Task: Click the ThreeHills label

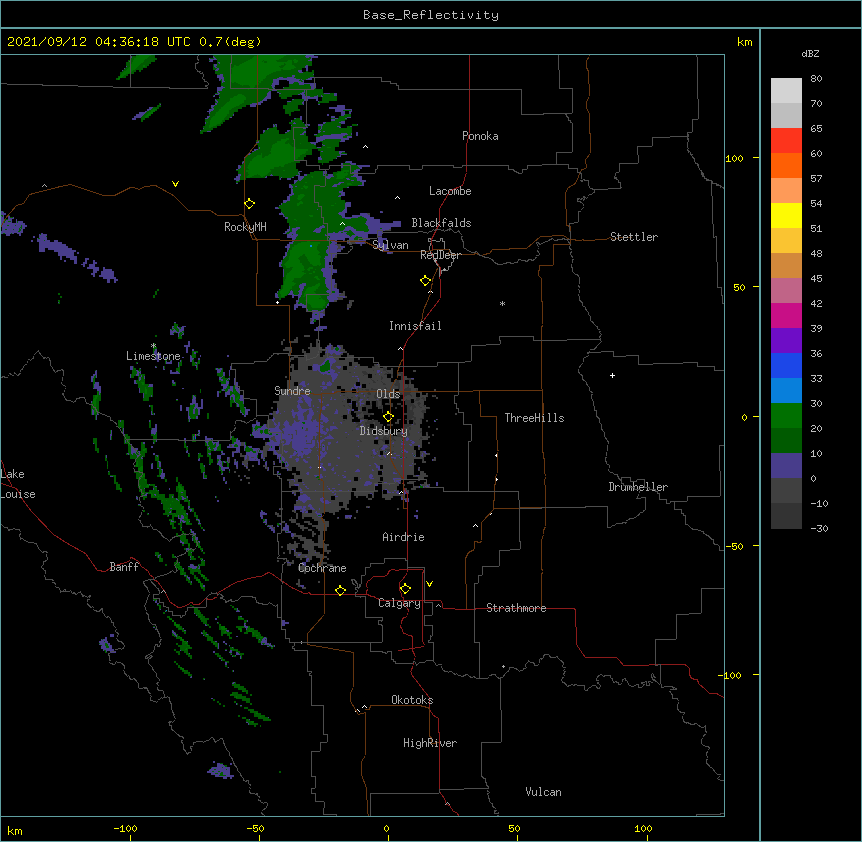Action: tap(534, 418)
